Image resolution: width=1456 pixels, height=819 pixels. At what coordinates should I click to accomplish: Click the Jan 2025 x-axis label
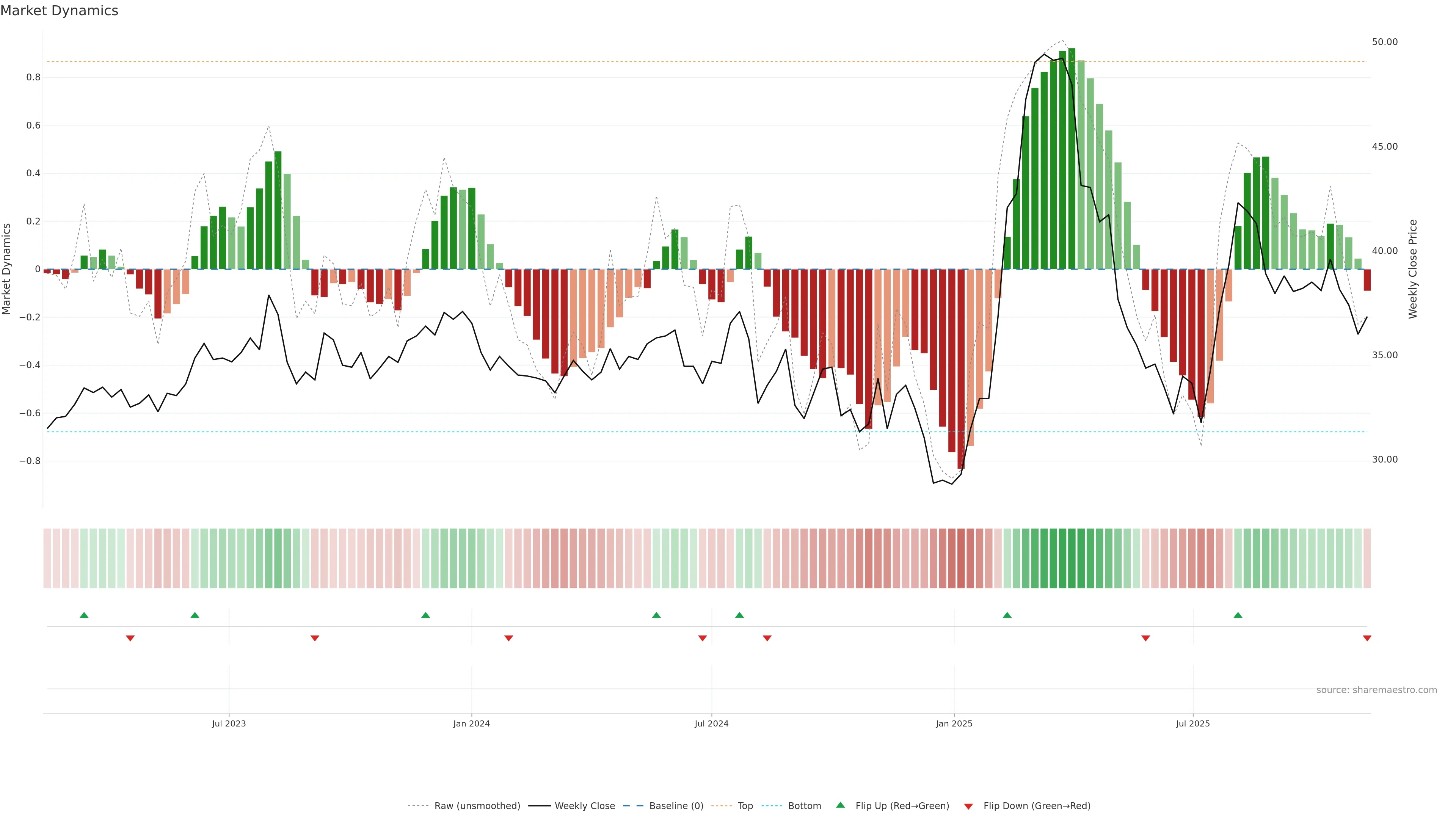pos(954,723)
